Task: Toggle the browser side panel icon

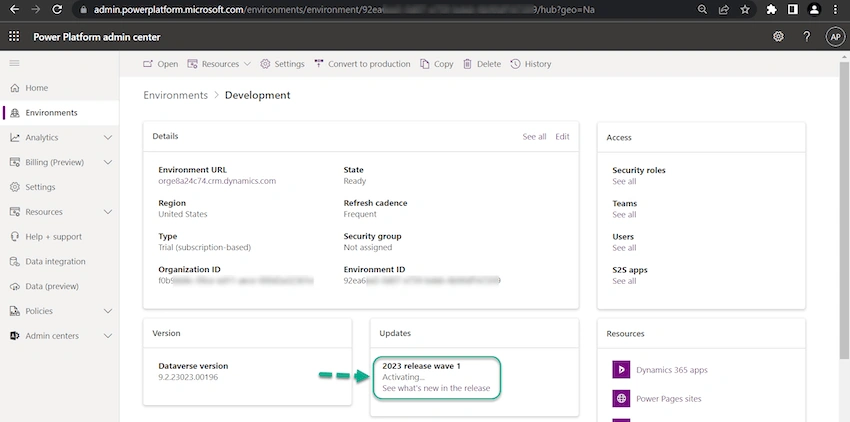Action: [793, 9]
